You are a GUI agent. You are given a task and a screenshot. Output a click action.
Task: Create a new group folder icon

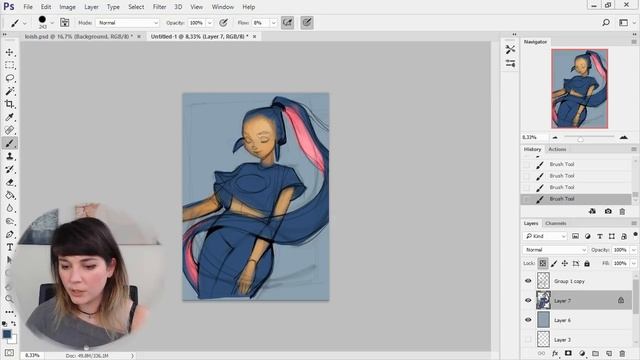tap(596, 353)
